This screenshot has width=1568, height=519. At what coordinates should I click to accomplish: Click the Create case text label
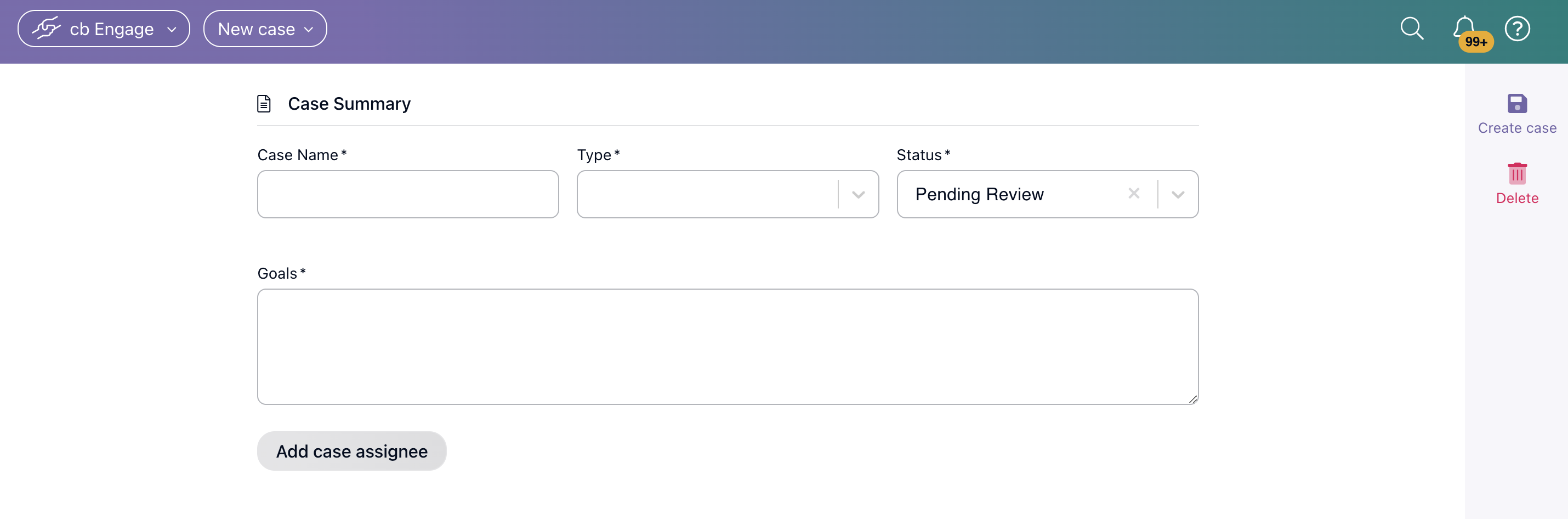point(1517,128)
